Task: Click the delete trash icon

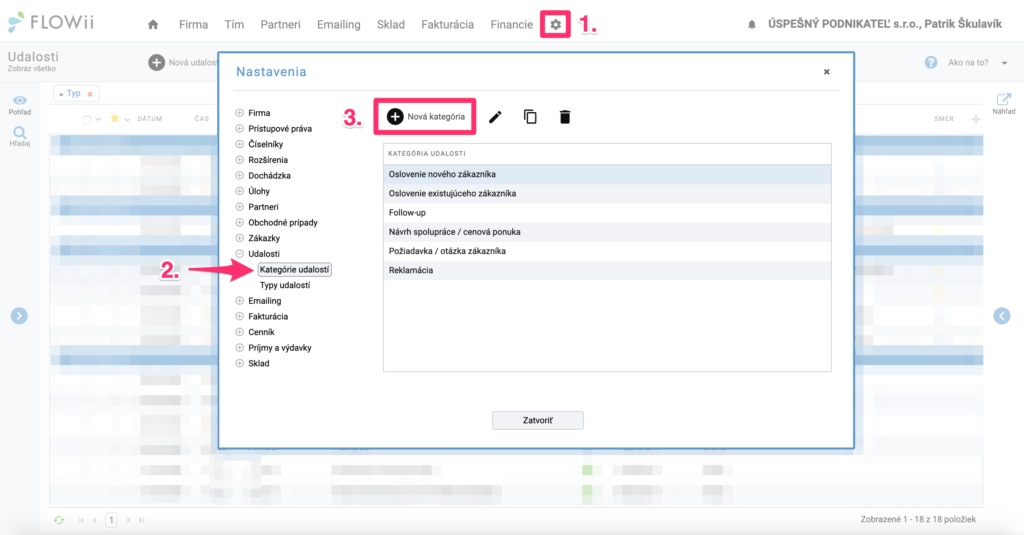Action: click(x=565, y=117)
